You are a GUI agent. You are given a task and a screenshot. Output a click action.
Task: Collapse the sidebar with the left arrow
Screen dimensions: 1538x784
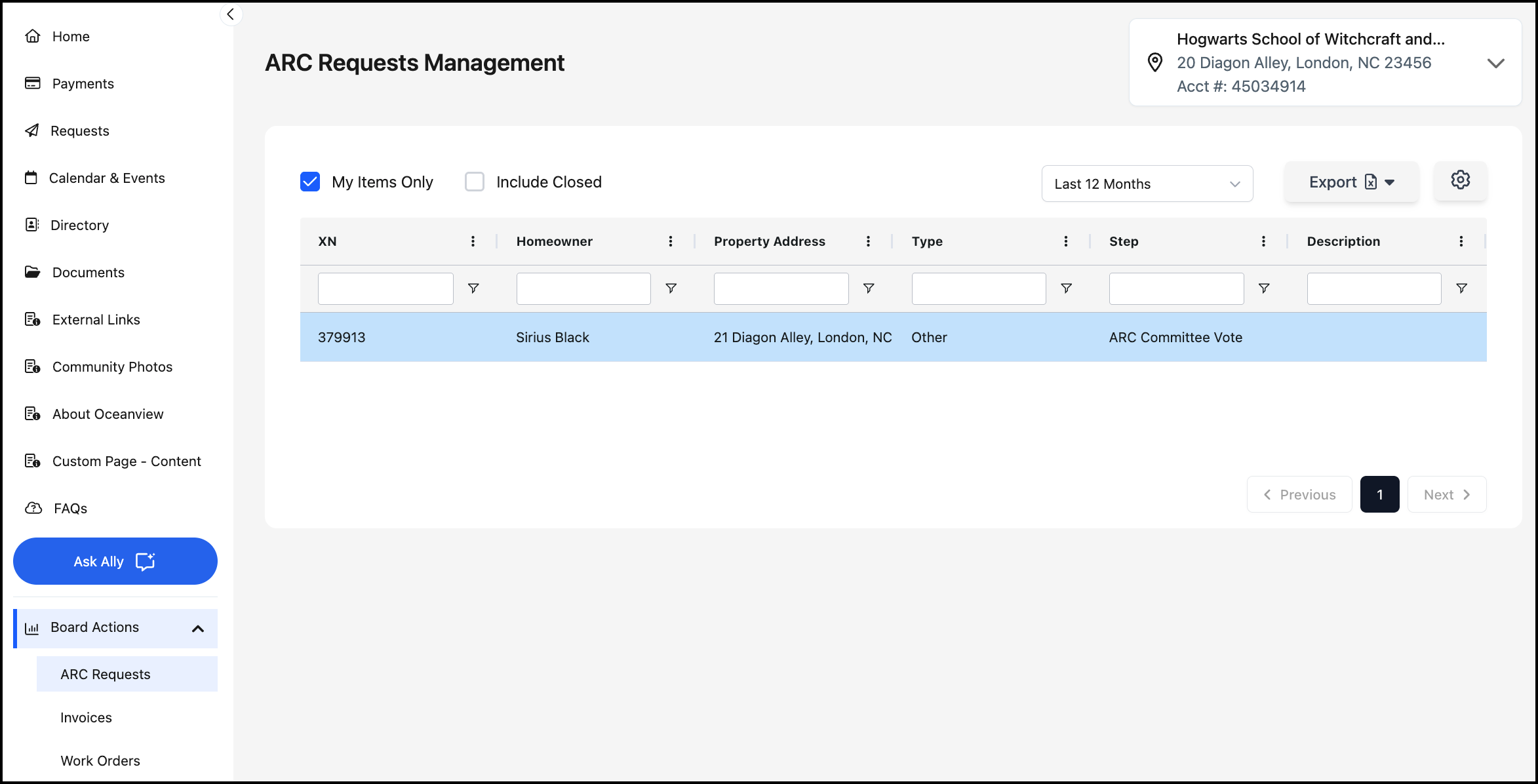click(230, 14)
